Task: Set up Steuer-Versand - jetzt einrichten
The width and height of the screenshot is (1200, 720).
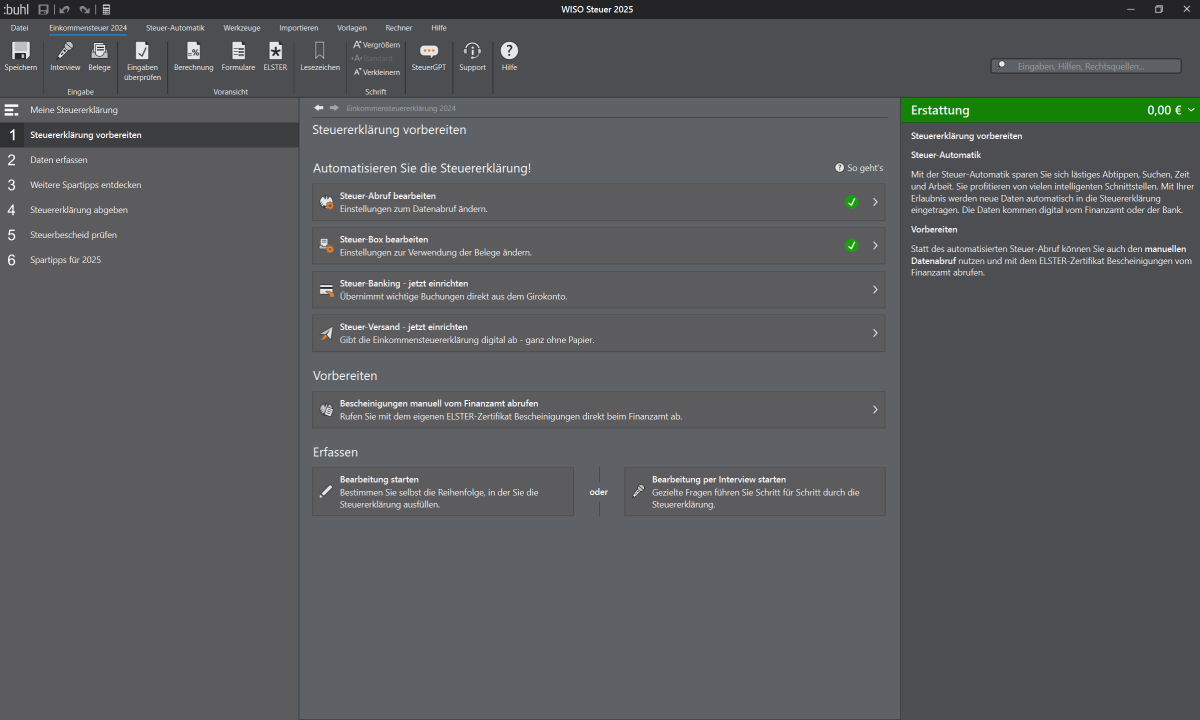Action: point(599,333)
